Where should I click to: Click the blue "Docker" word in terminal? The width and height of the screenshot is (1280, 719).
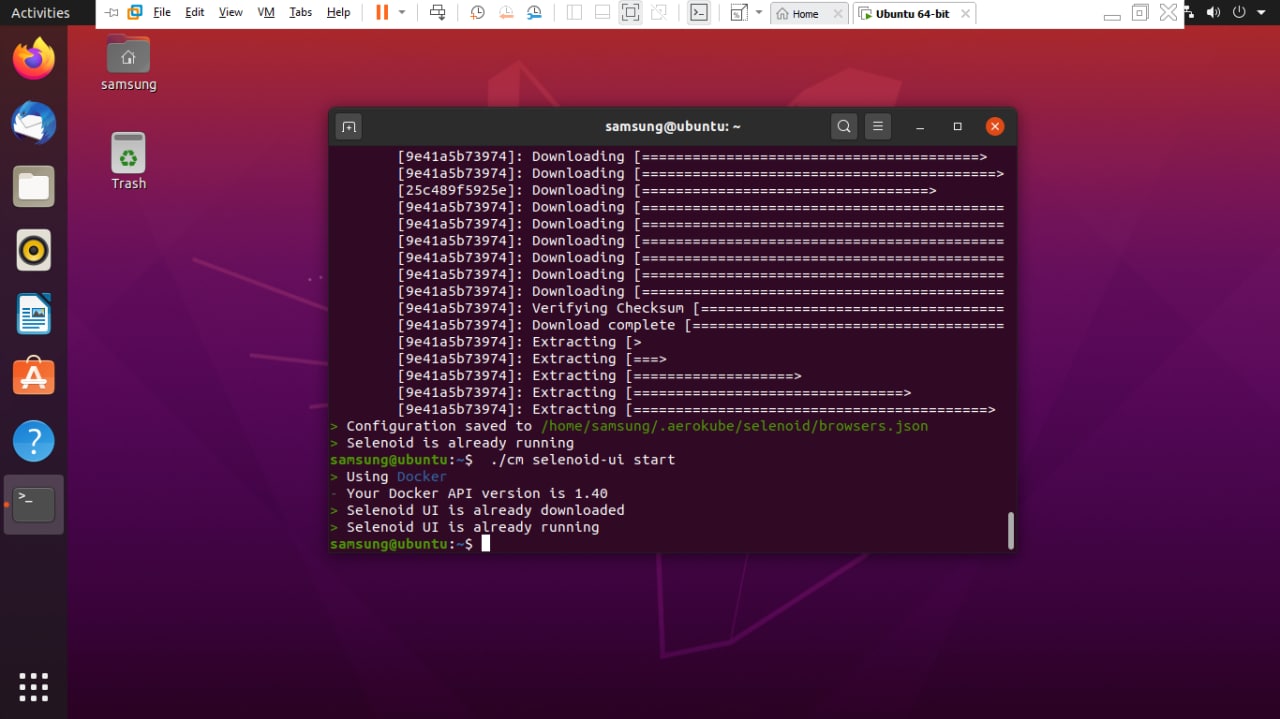tap(422, 477)
